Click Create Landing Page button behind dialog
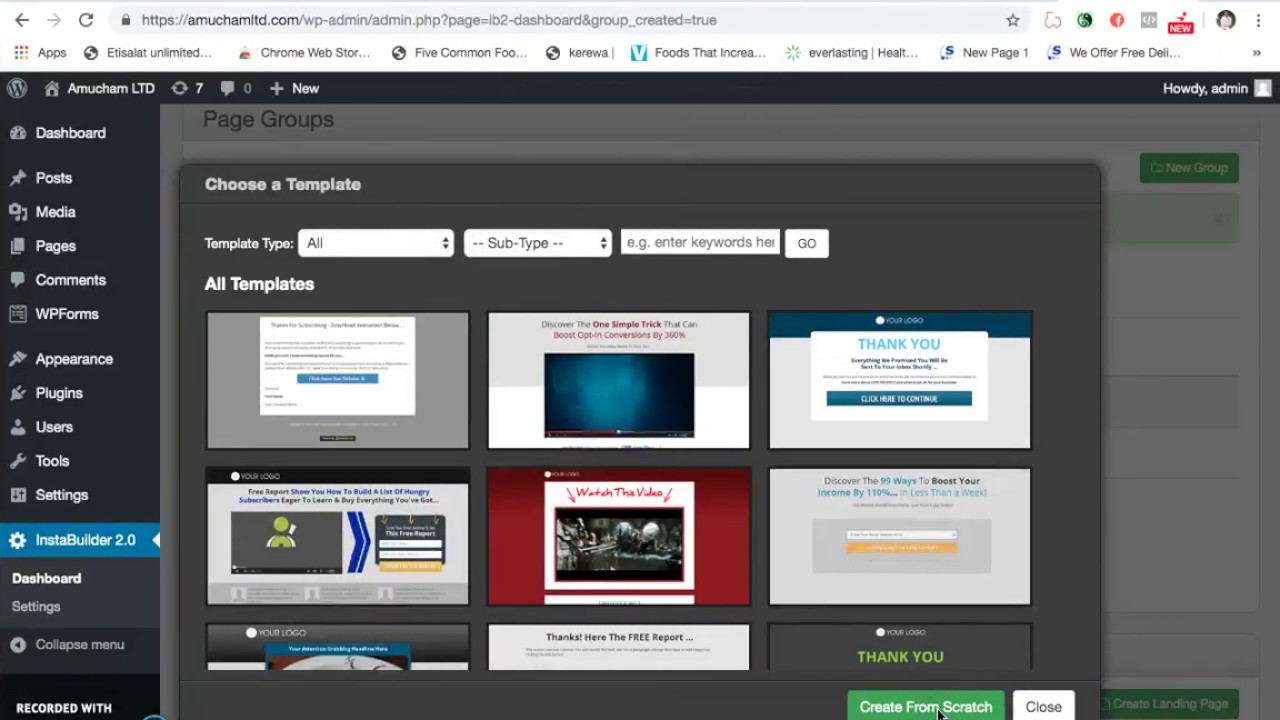The width and height of the screenshot is (1280, 720). click(x=1169, y=704)
